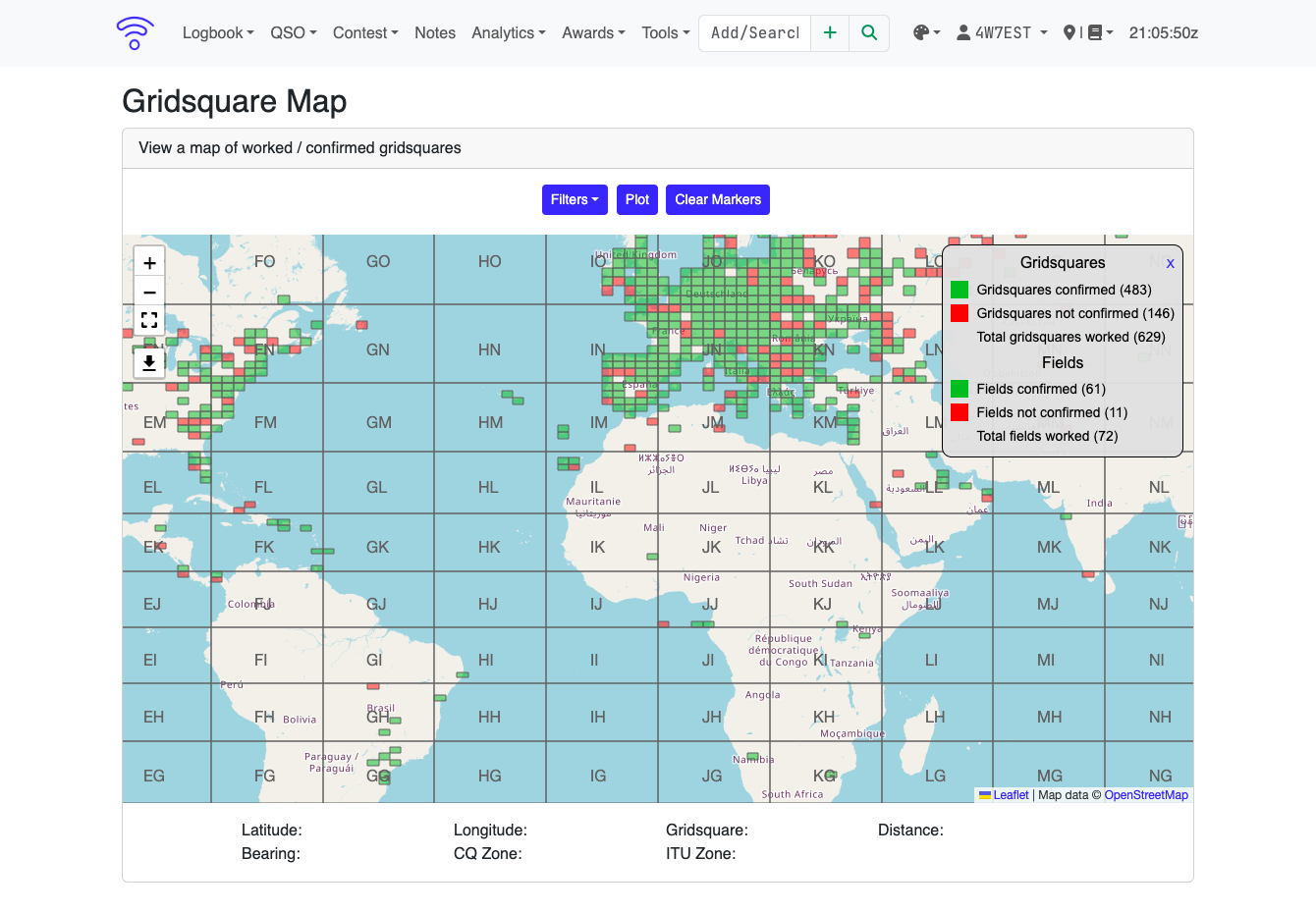Click the green plus add QSO icon
The height and width of the screenshot is (912, 1316).
coord(830,32)
